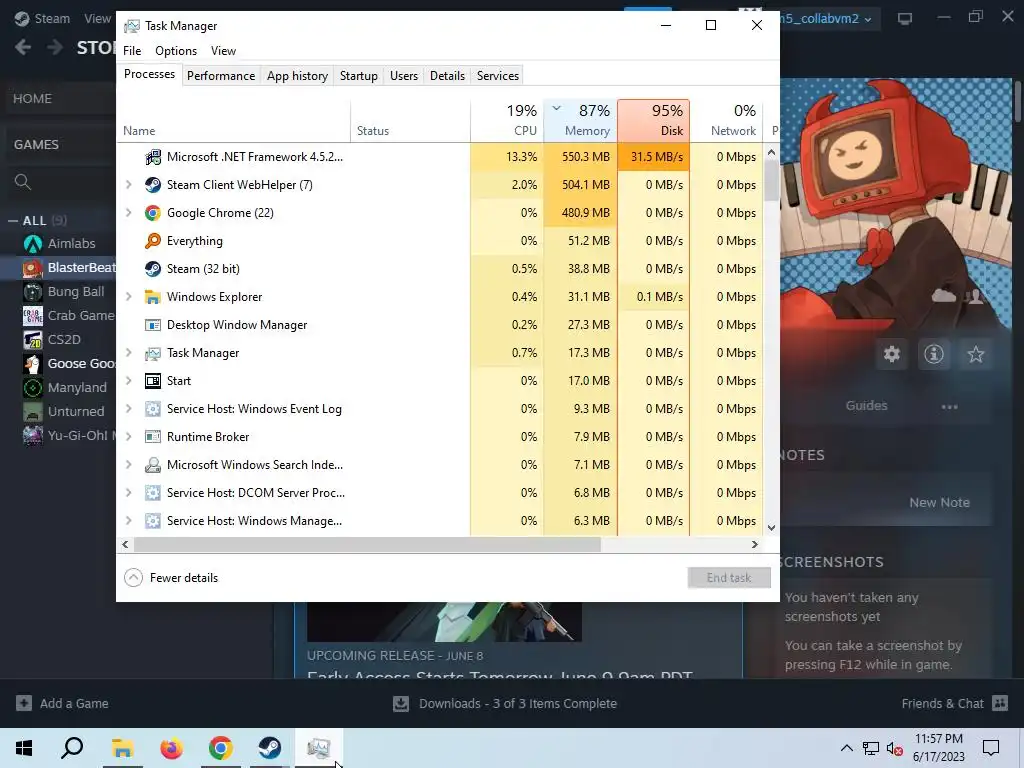Click the horizontal scrollbar in Task Manager

click(x=367, y=545)
